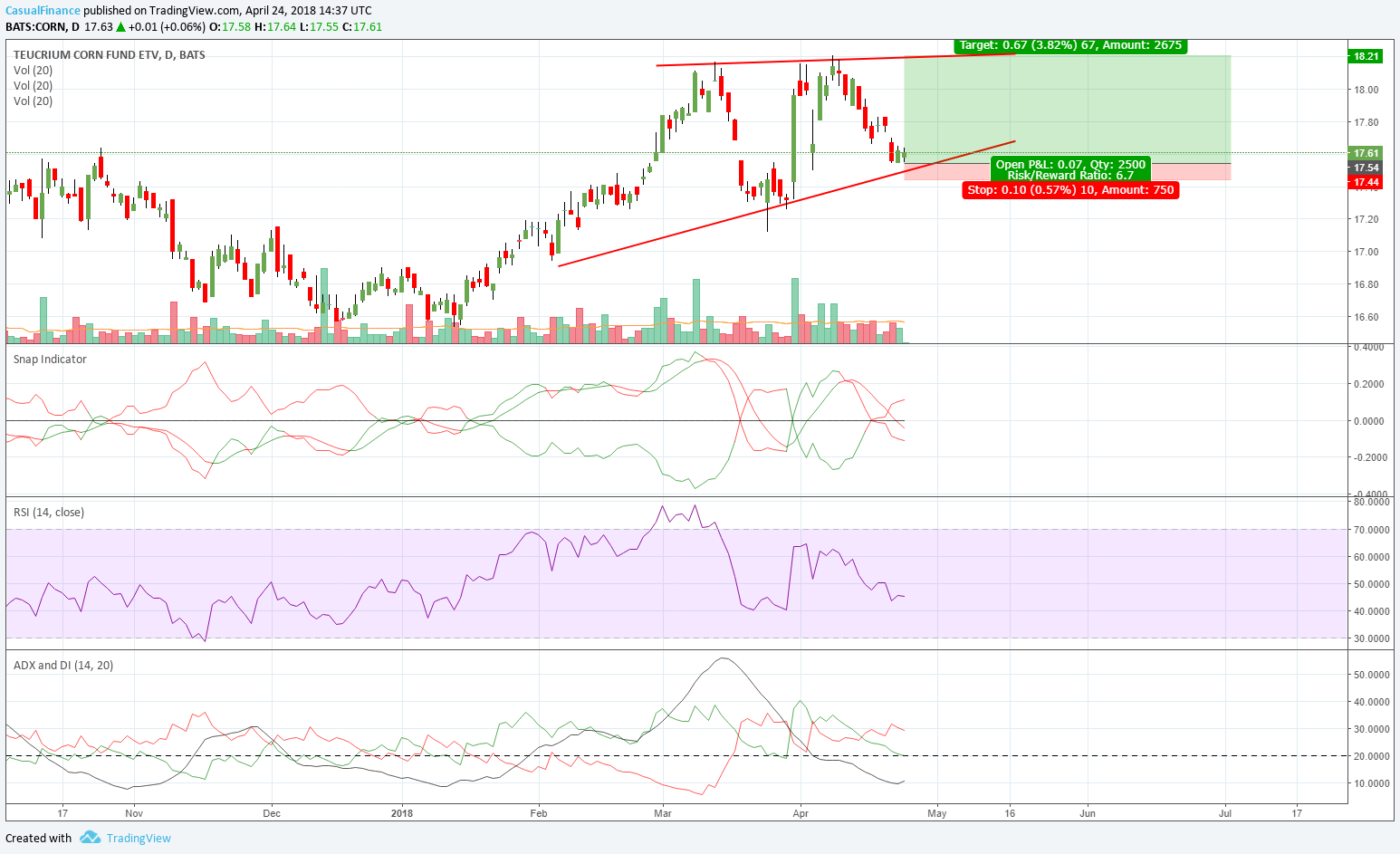Open the CasualFinance author link

click(x=43, y=11)
